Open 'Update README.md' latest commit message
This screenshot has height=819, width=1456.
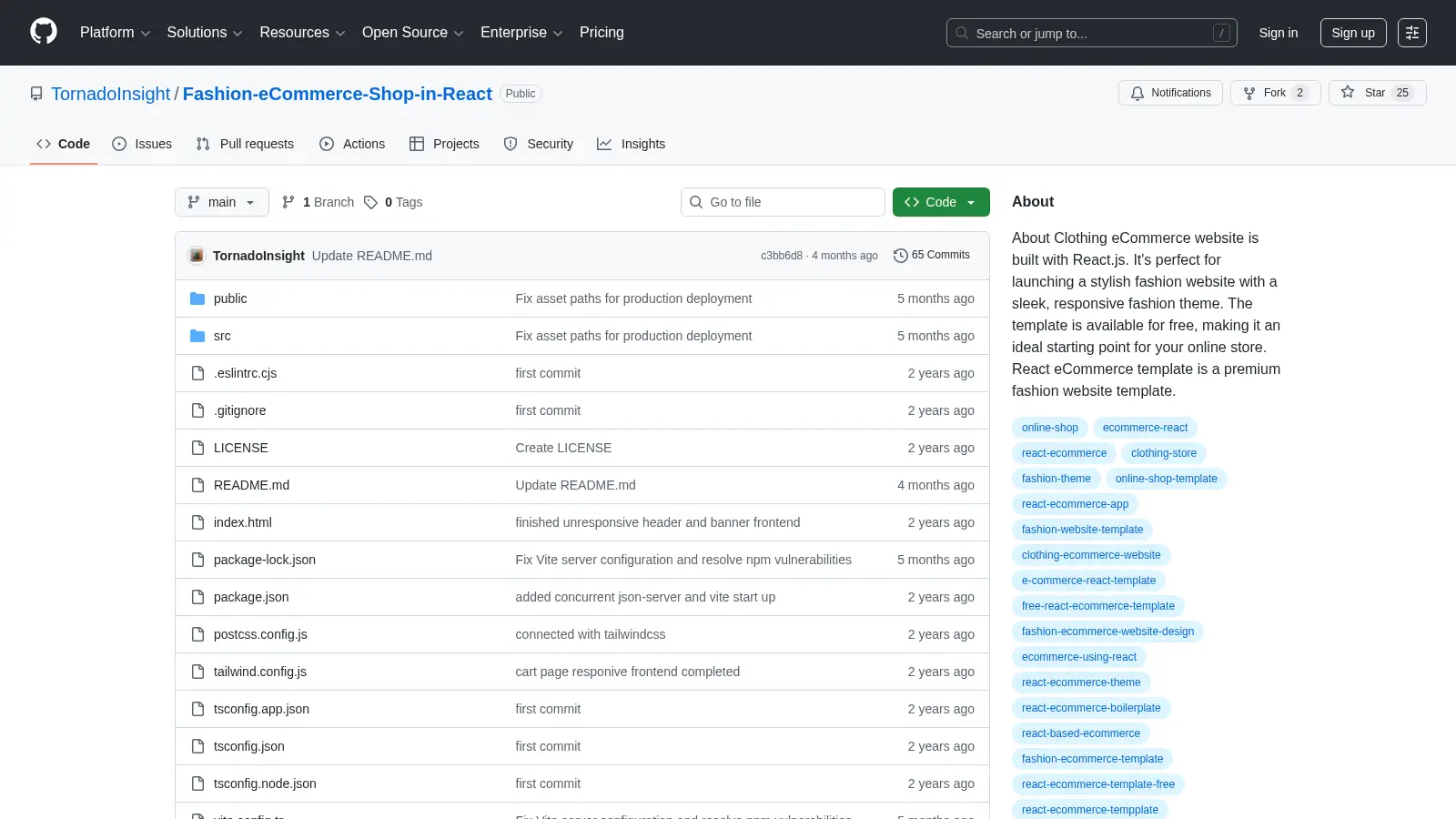point(372,256)
